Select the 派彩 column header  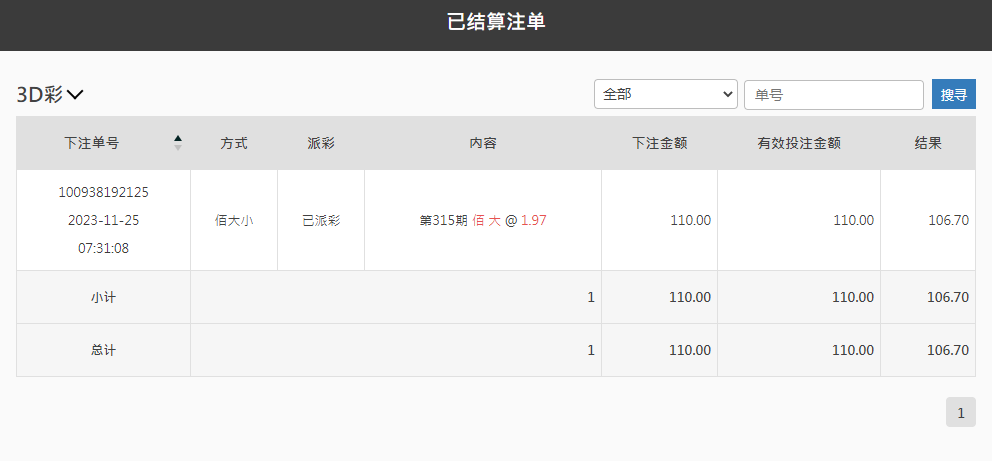coord(321,144)
